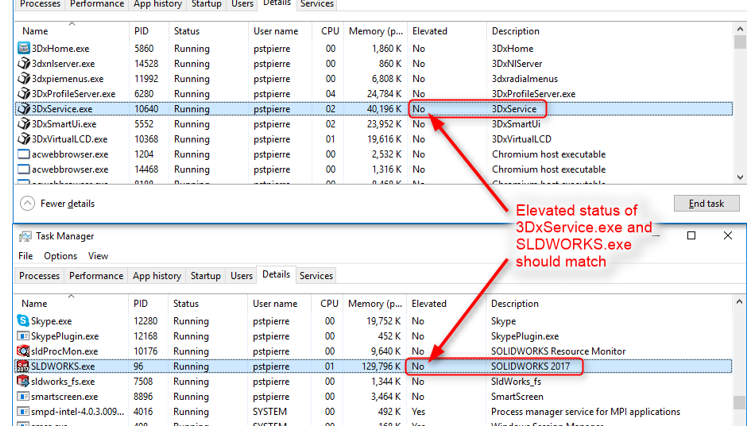The image size is (756, 426).
Task: Click upper list scroll down arrow
Action: coord(740,177)
